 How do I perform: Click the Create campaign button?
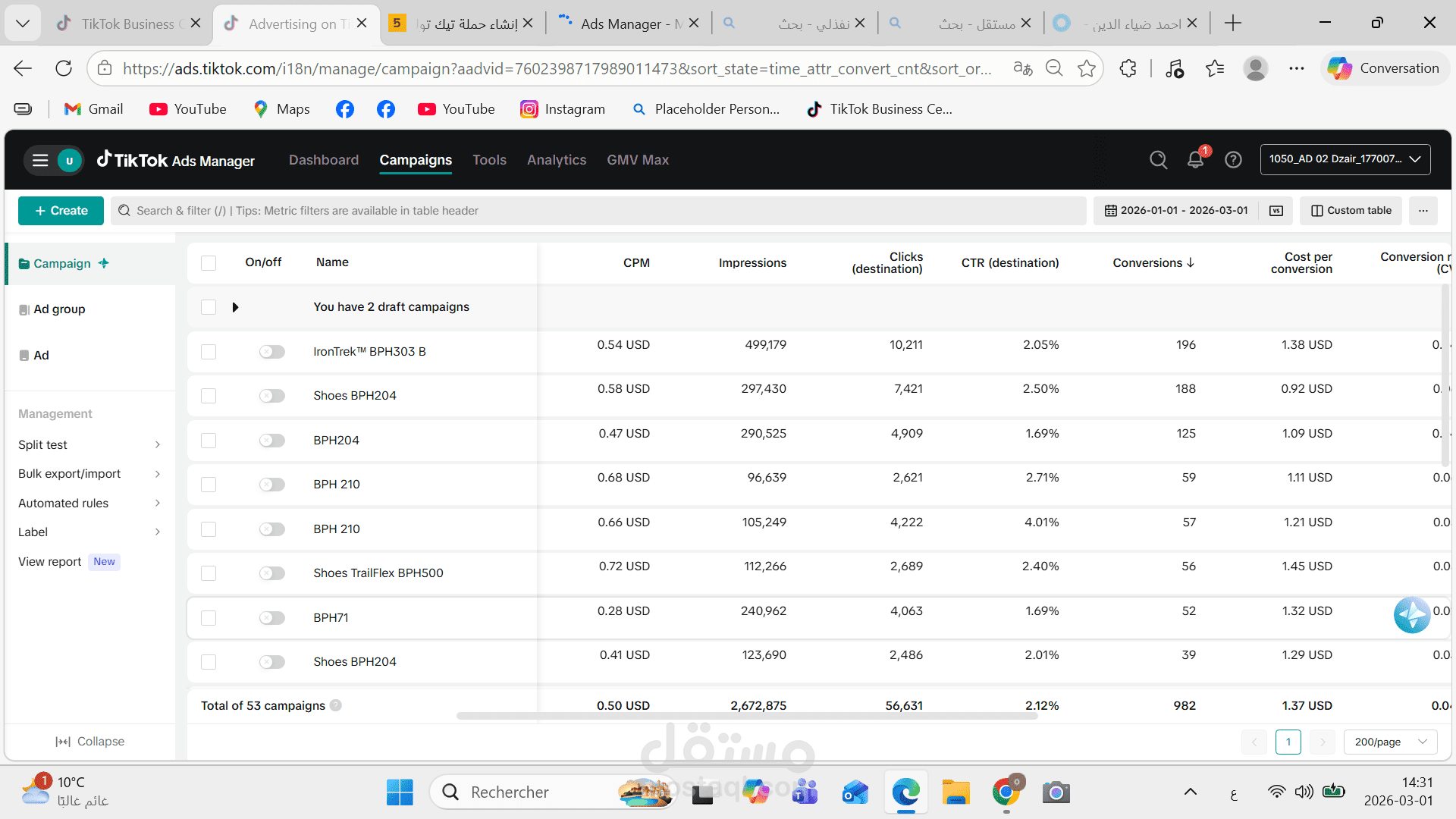click(61, 211)
